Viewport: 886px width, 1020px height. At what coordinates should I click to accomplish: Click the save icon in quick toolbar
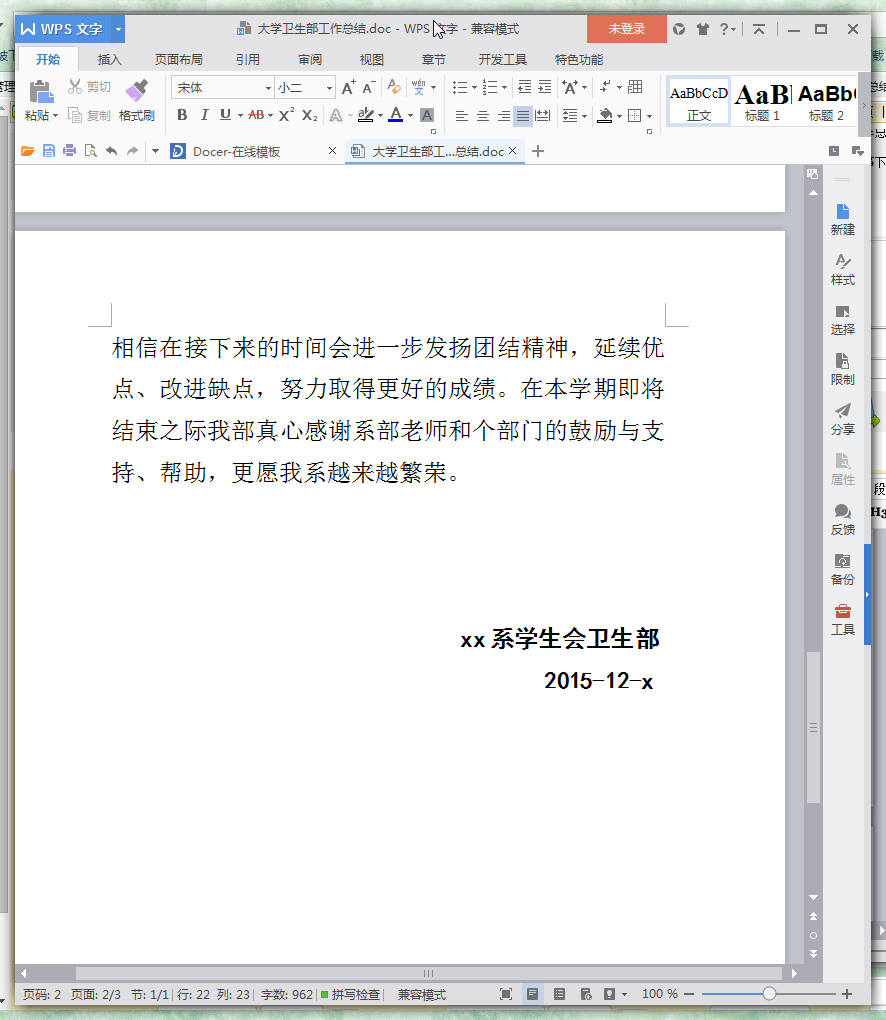(49, 151)
